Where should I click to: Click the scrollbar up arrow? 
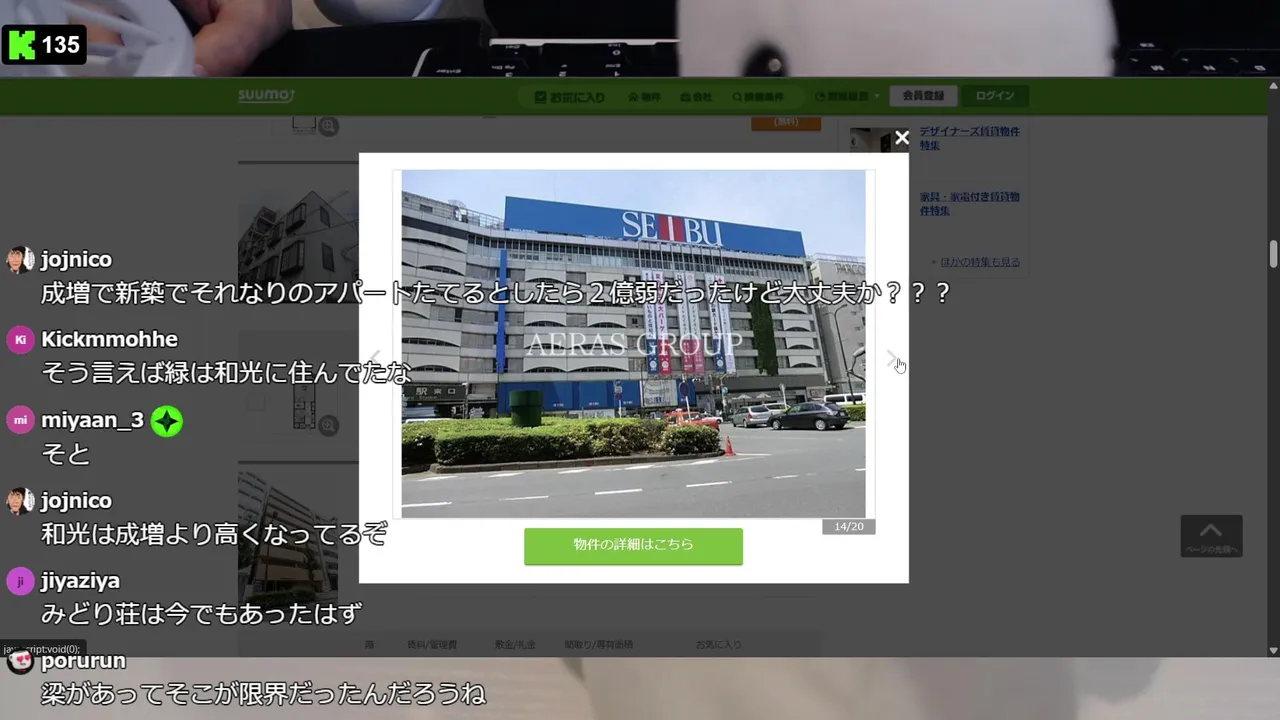point(1273,87)
